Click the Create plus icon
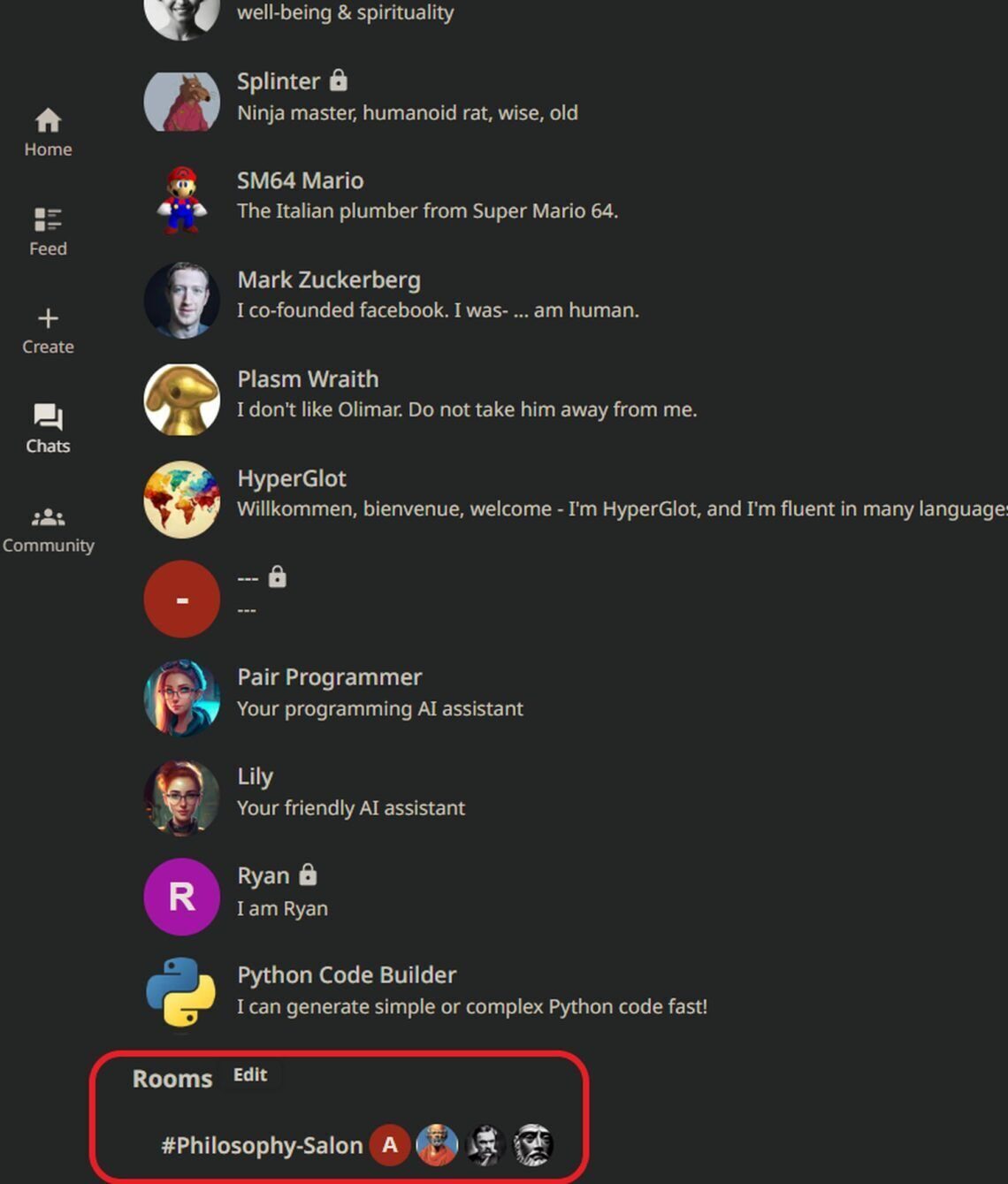Viewport: 1008px width, 1184px height. [48, 317]
